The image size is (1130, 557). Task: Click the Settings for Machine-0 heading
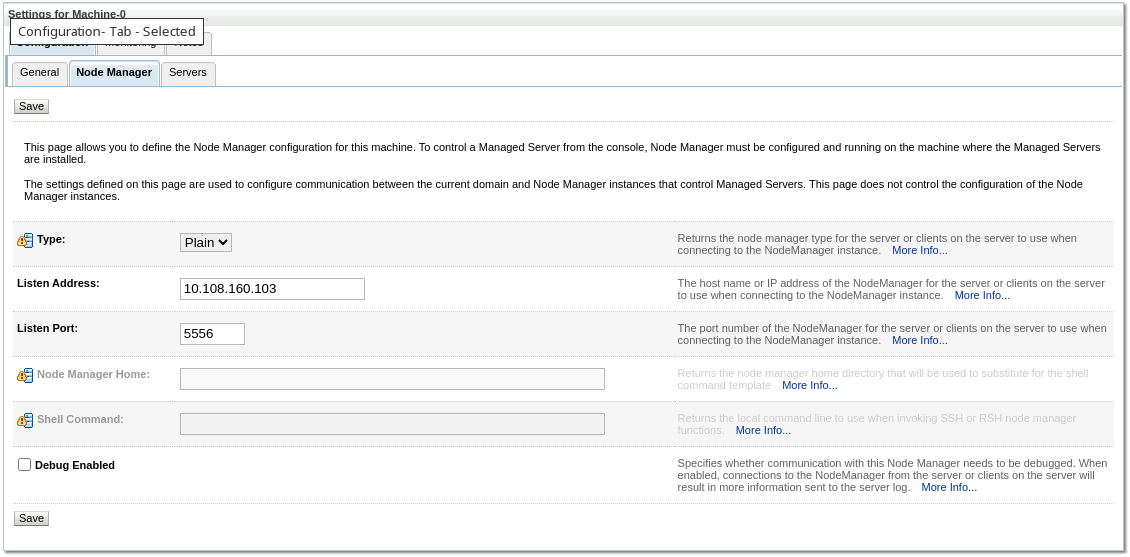click(x=67, y=14)
